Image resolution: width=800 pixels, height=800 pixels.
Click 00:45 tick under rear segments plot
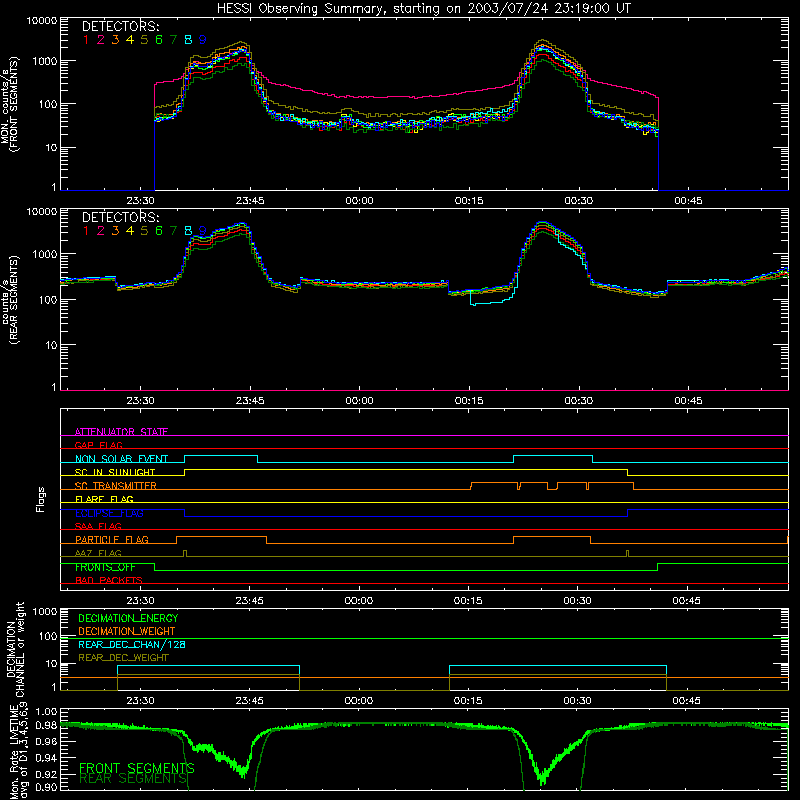click(x=688, y=401)
